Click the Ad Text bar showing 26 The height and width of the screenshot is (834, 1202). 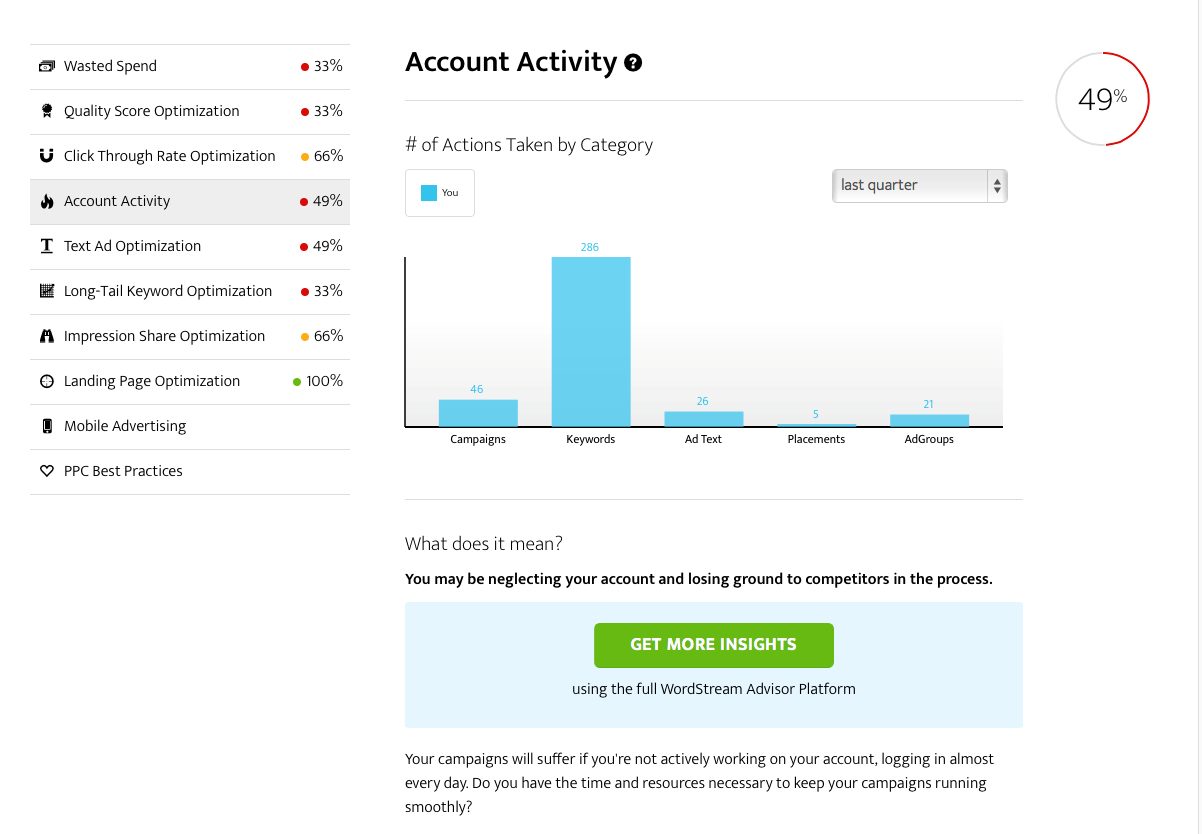pyautogui.click(x=704, y=419)
